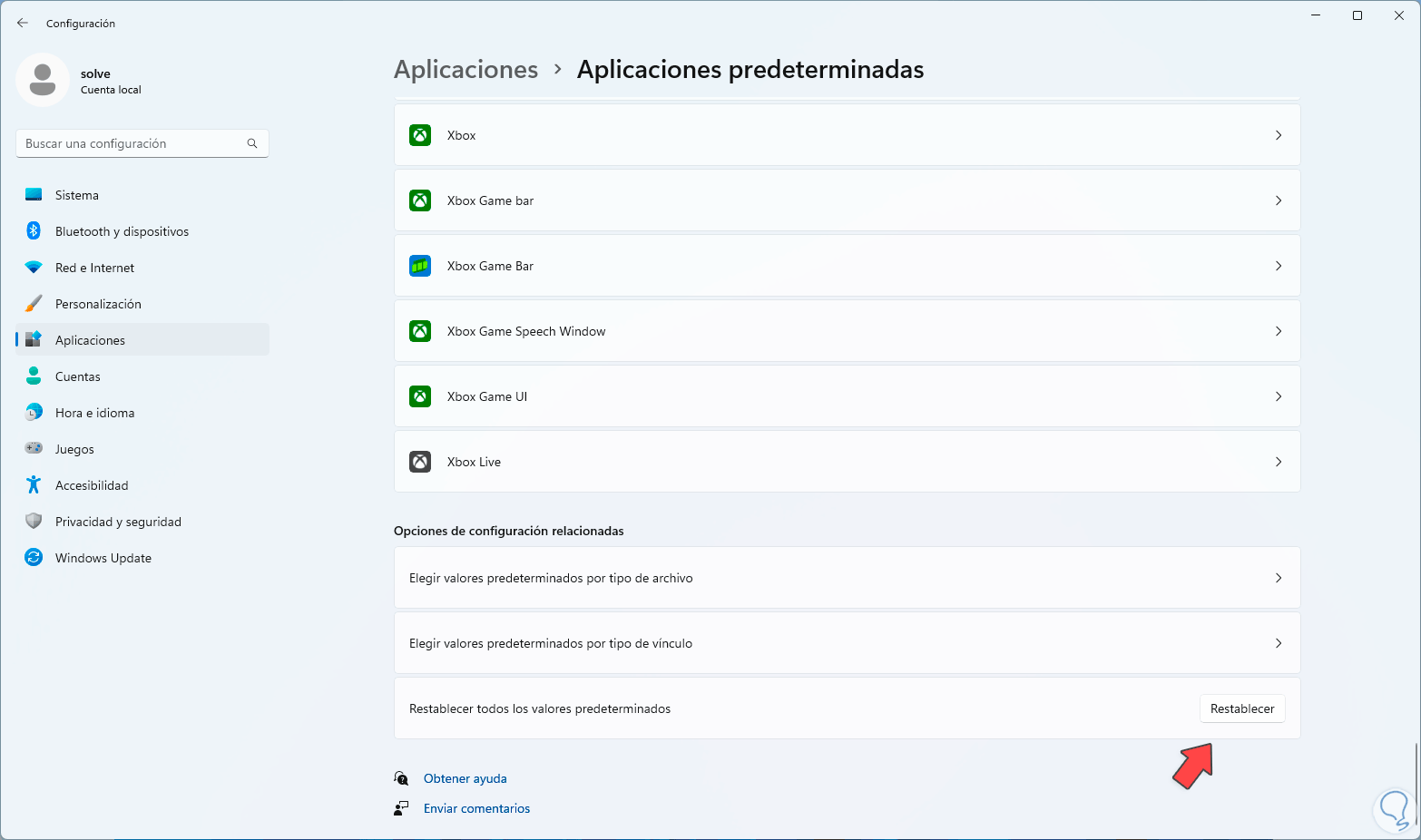Click the Accesibilidad sidebar icon
Viewport: 1421px width, 840px height.
coord(34,485)
